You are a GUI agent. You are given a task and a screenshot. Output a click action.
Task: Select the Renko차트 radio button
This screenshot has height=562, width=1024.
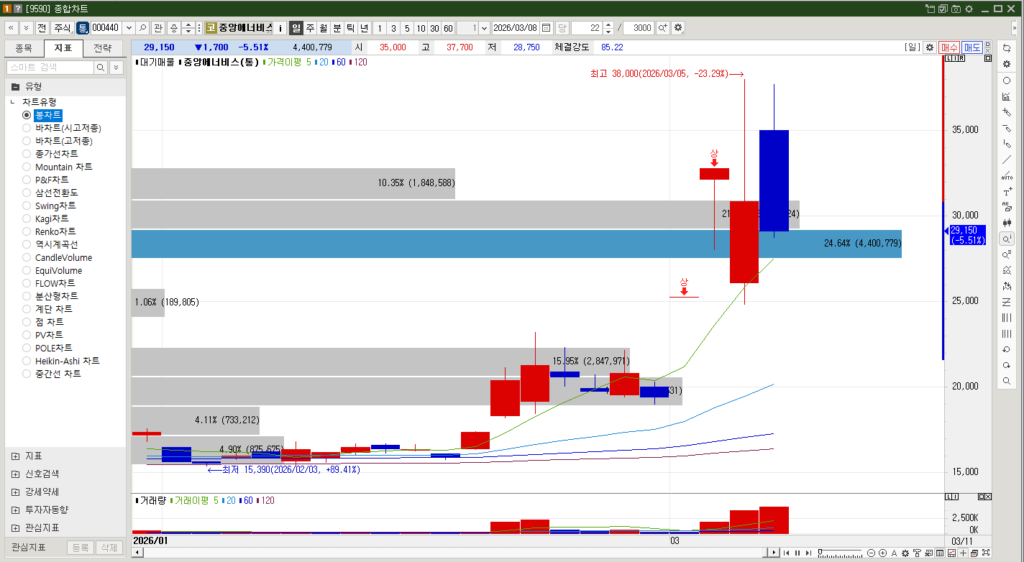click(x=26, y=232)
